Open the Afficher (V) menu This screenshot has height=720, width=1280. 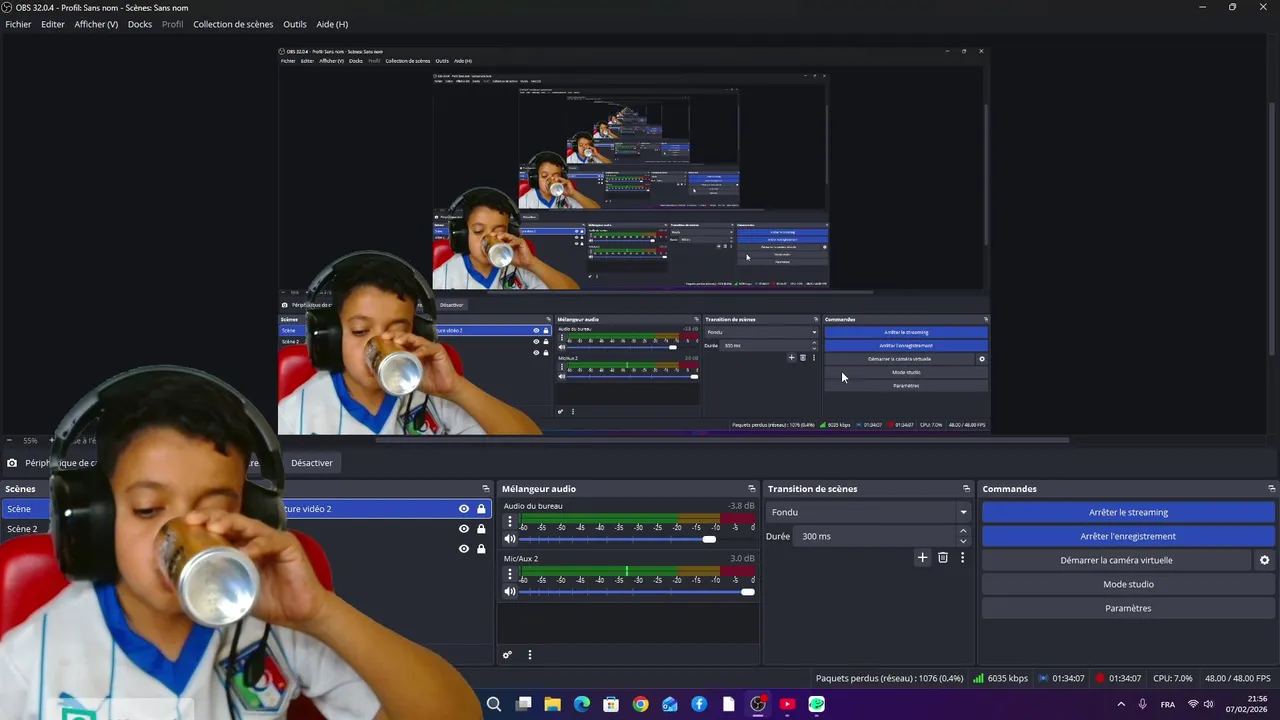[x=96, y=24]
